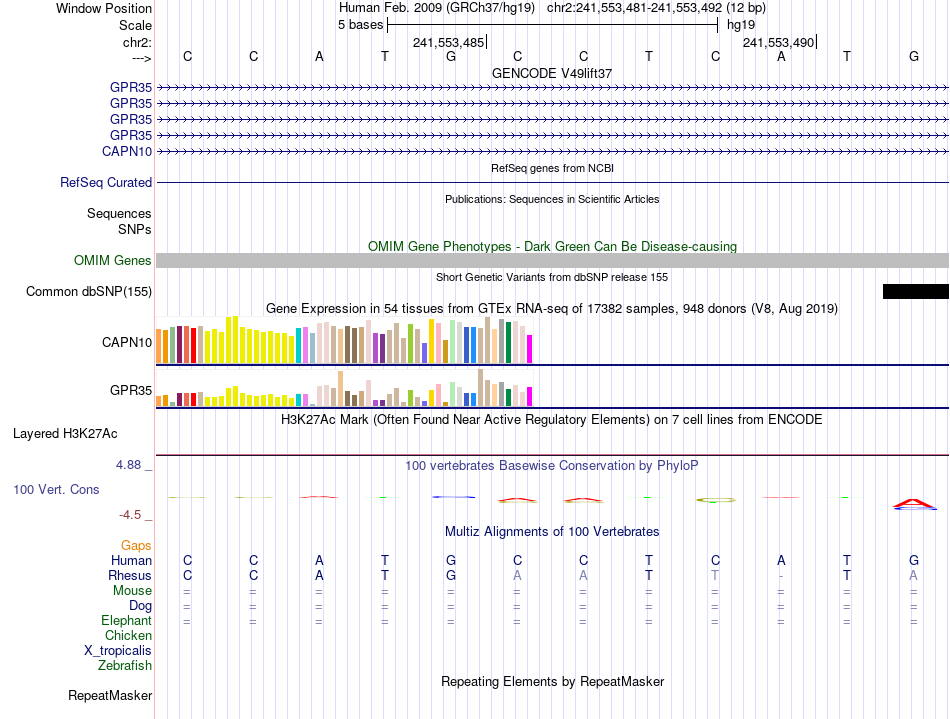Click the Human Feb. 2009 (GRCh37/hg19) text
Viewport: 950px width, 719px height.
[x=437, y=8]
